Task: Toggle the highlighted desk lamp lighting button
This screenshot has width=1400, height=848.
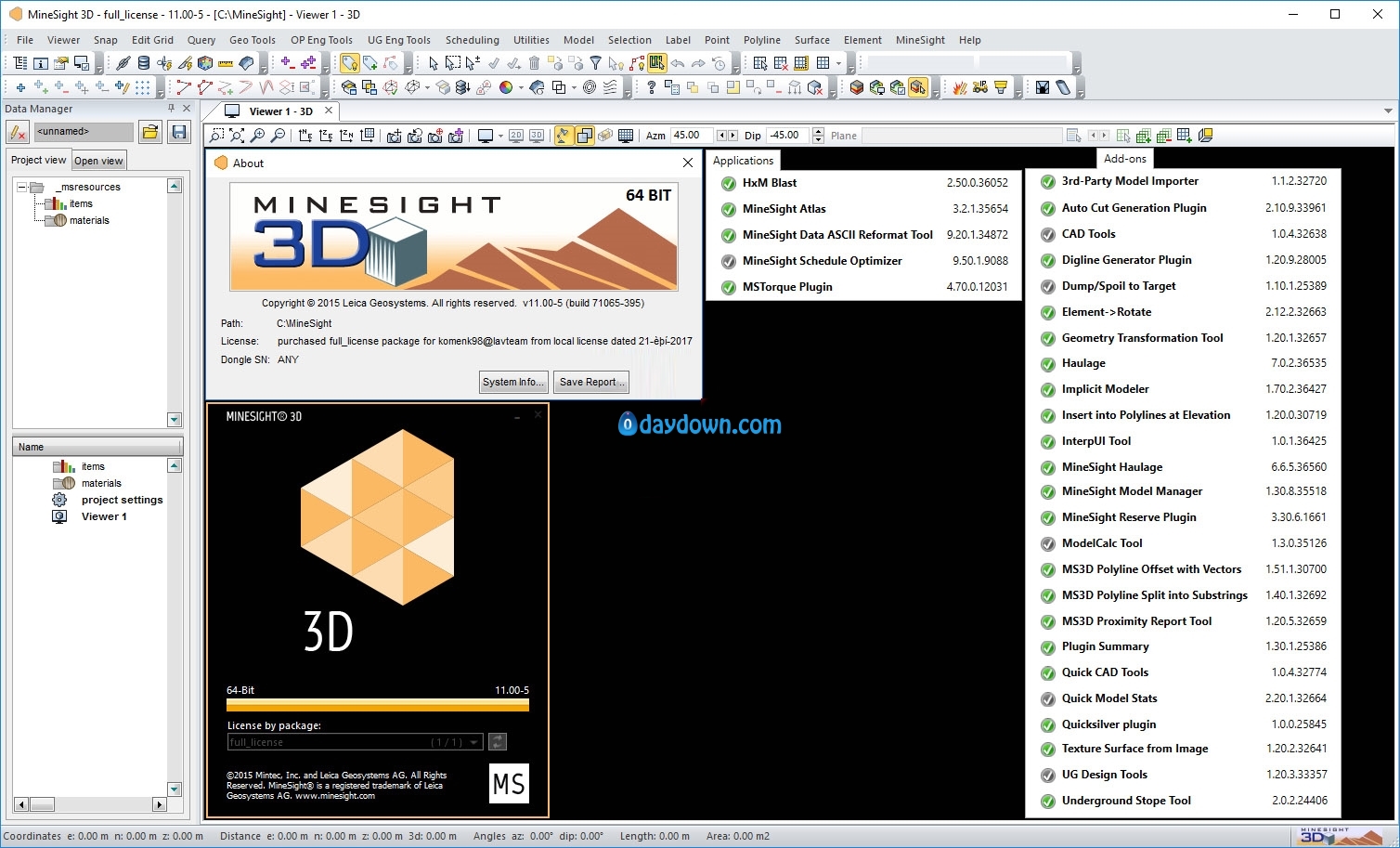Action: (564, 136)
